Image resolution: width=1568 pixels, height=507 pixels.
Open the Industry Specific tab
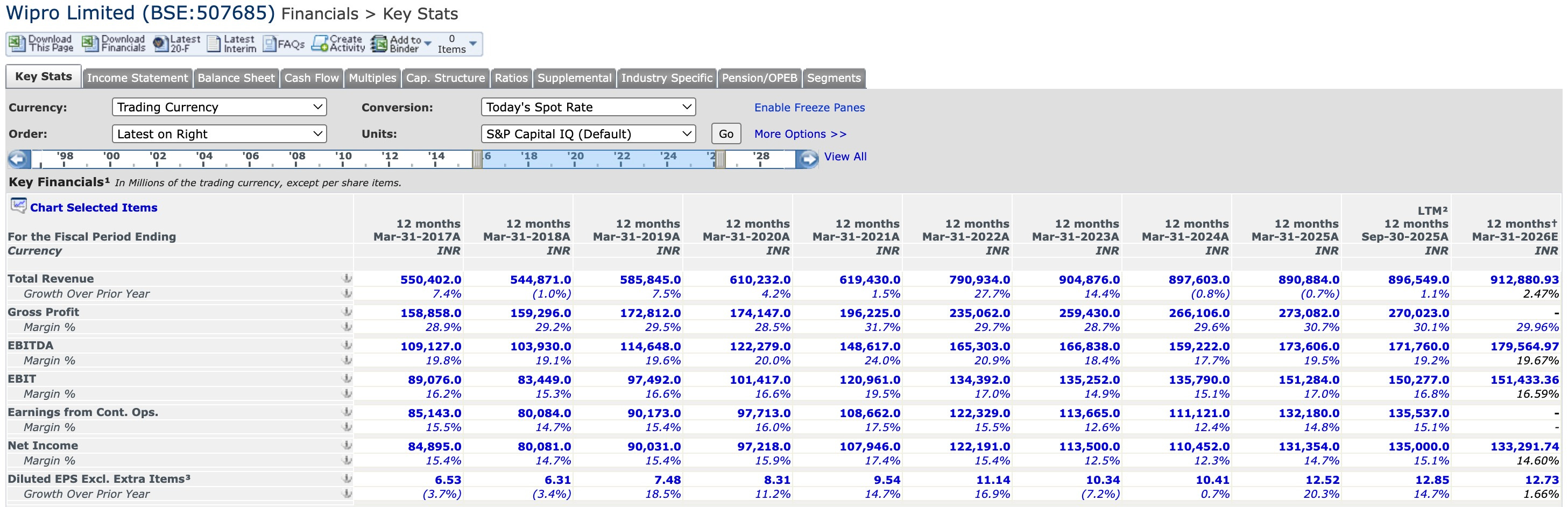point(667,78)
